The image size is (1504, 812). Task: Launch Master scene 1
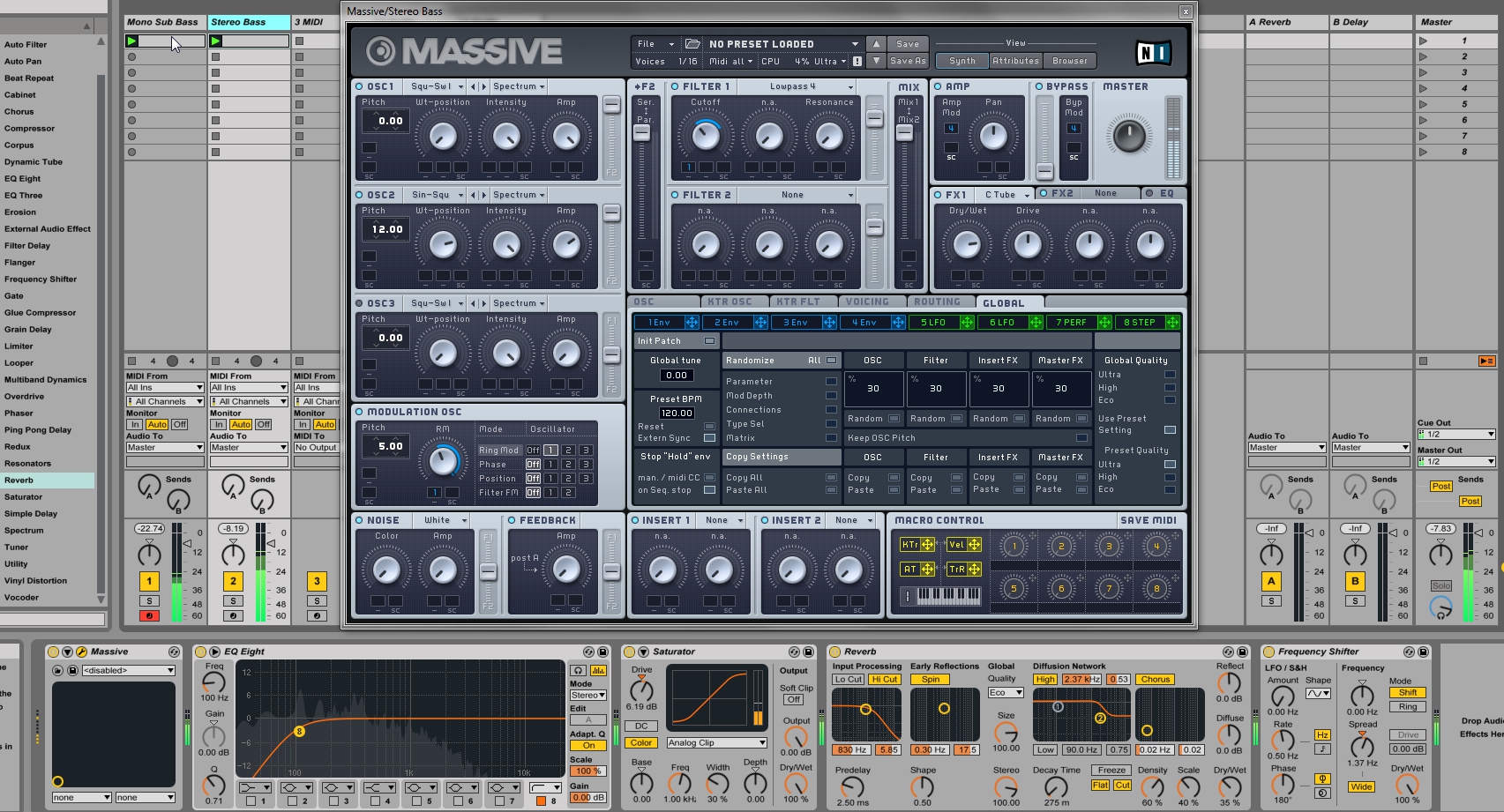click(x=1423, y=41)
